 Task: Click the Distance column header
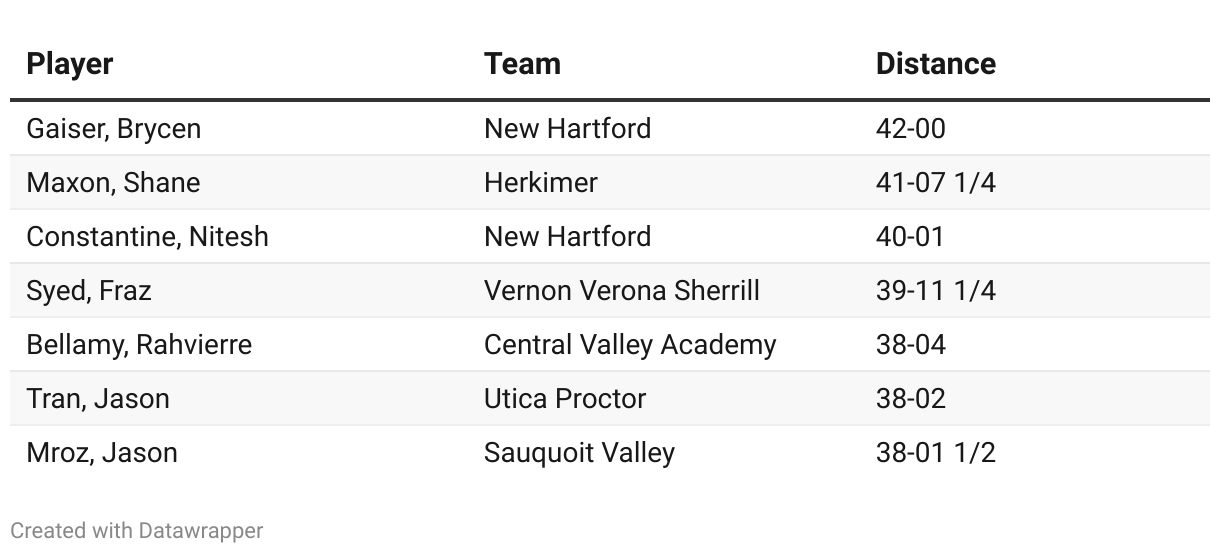[936, 64]
